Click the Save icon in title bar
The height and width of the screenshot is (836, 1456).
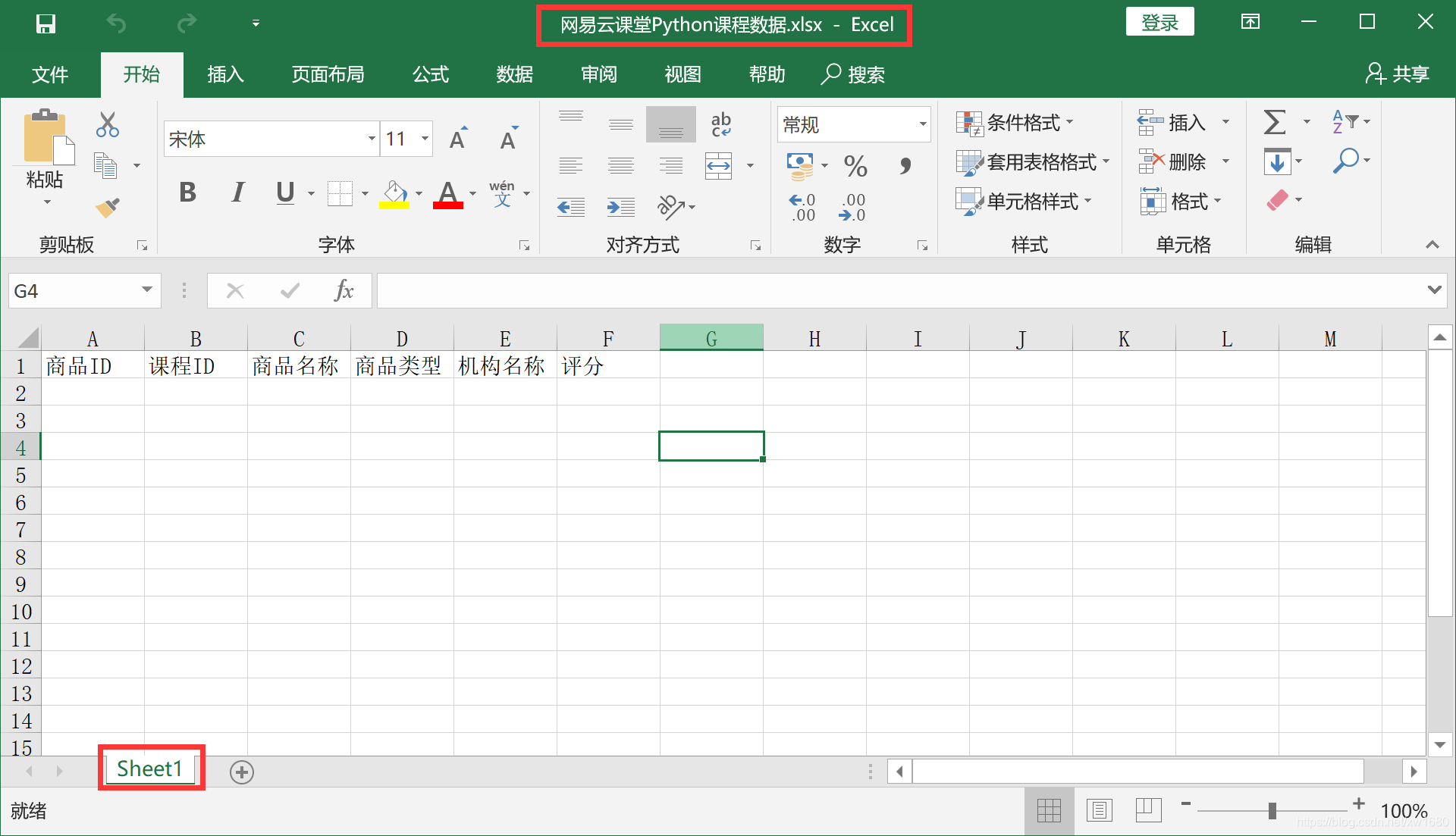(45, 23)
